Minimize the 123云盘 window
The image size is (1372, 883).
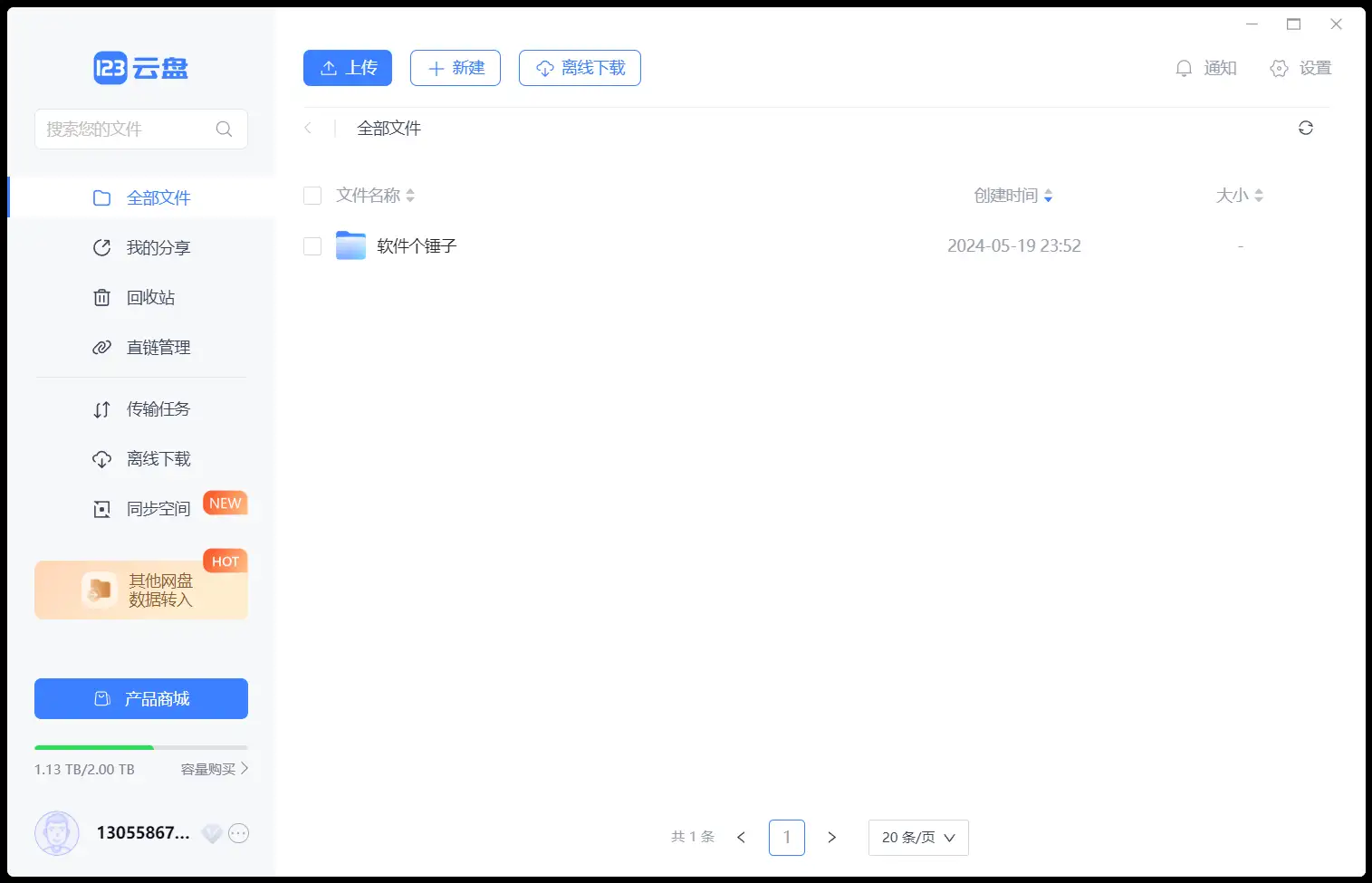[x=1252, y=24]
